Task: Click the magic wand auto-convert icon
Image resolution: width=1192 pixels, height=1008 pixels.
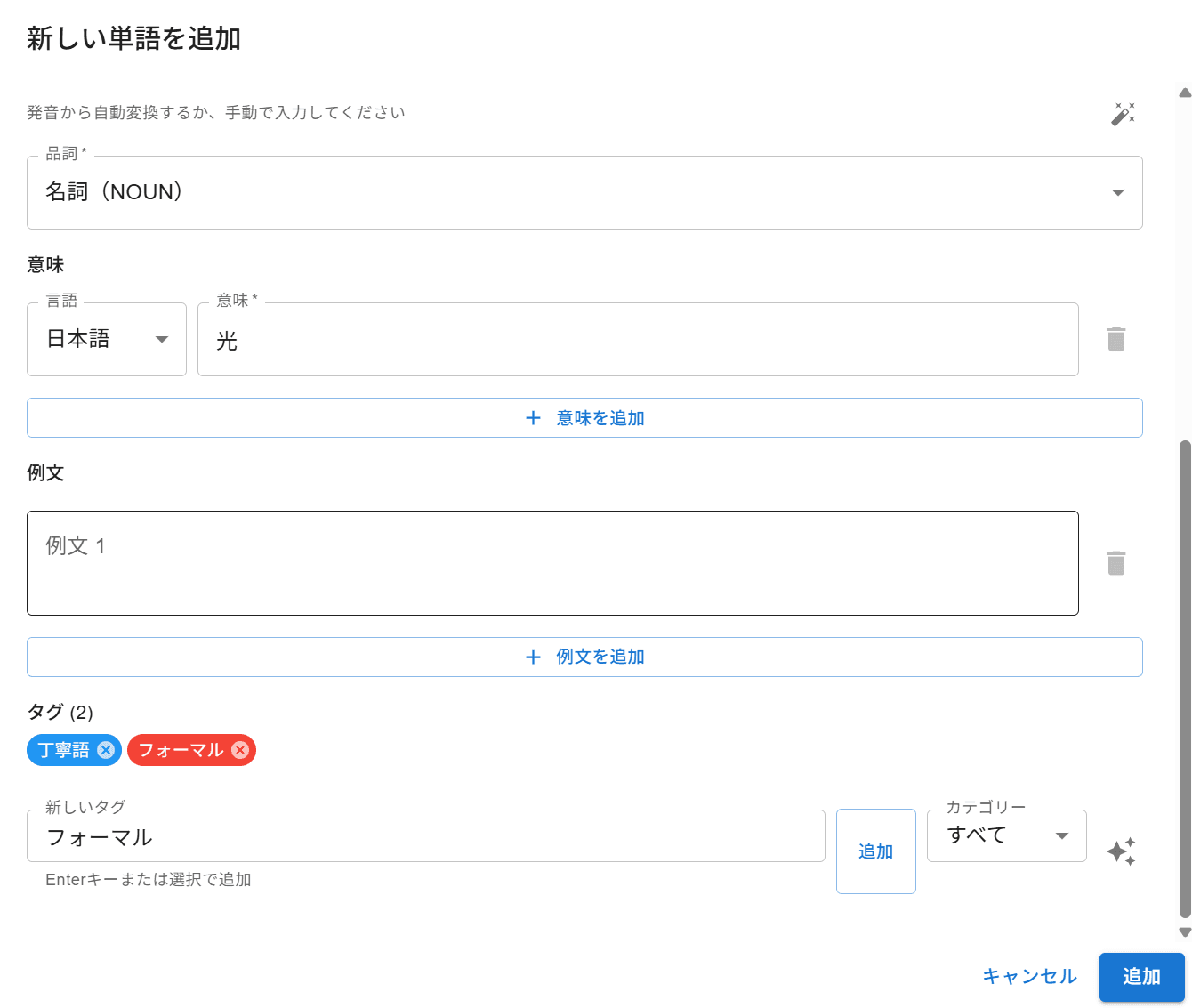Action: (x=1123, y=114)
